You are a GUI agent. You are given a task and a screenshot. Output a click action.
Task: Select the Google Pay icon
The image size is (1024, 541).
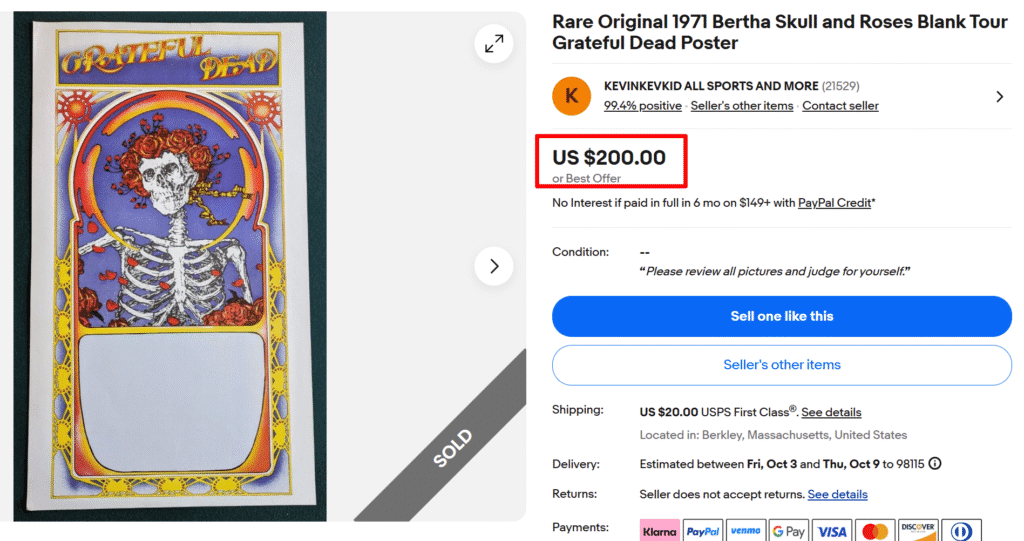coord(789,531)
